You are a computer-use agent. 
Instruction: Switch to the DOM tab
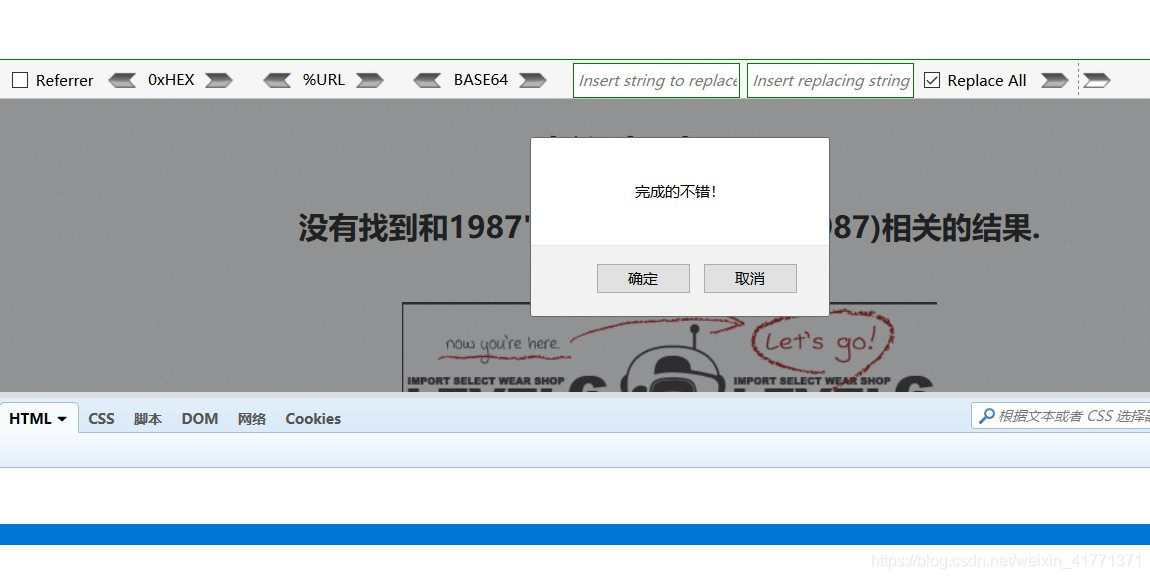(199, 418)
